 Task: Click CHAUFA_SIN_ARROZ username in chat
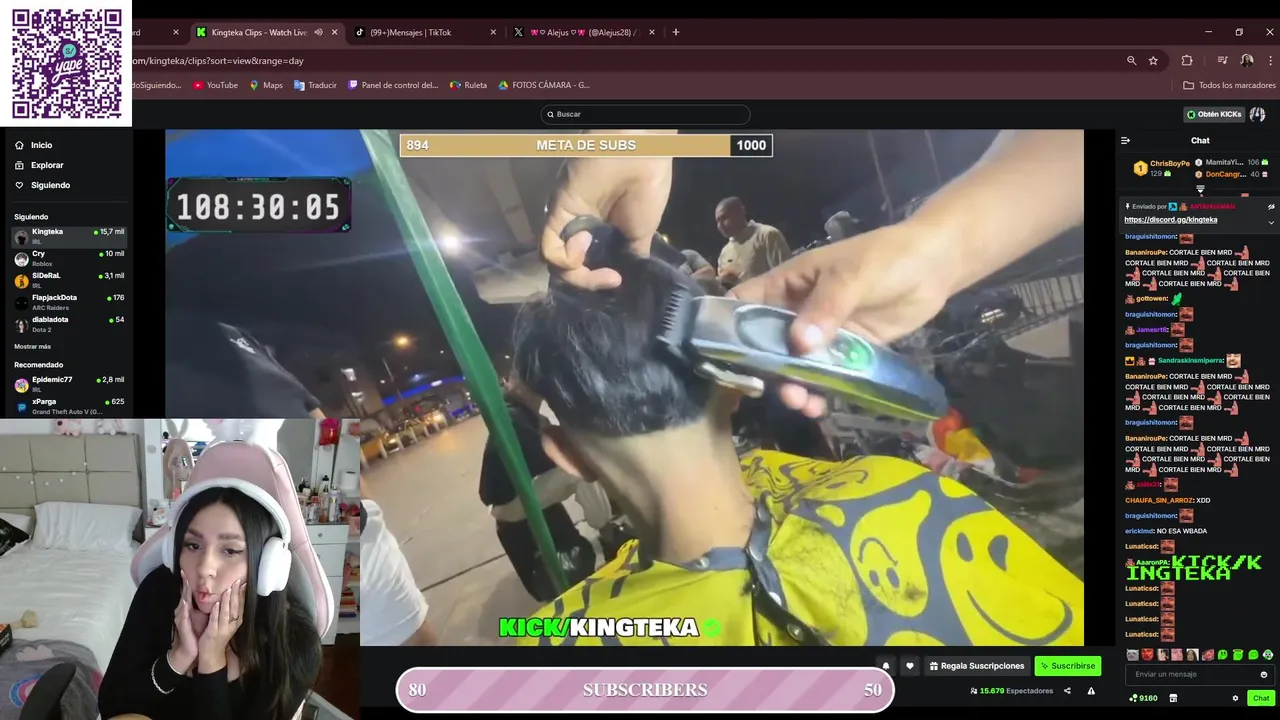1159,500
